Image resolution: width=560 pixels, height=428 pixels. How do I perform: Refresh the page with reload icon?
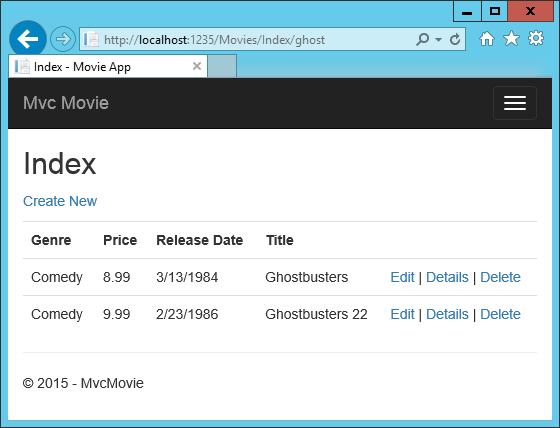coord(455,39)
